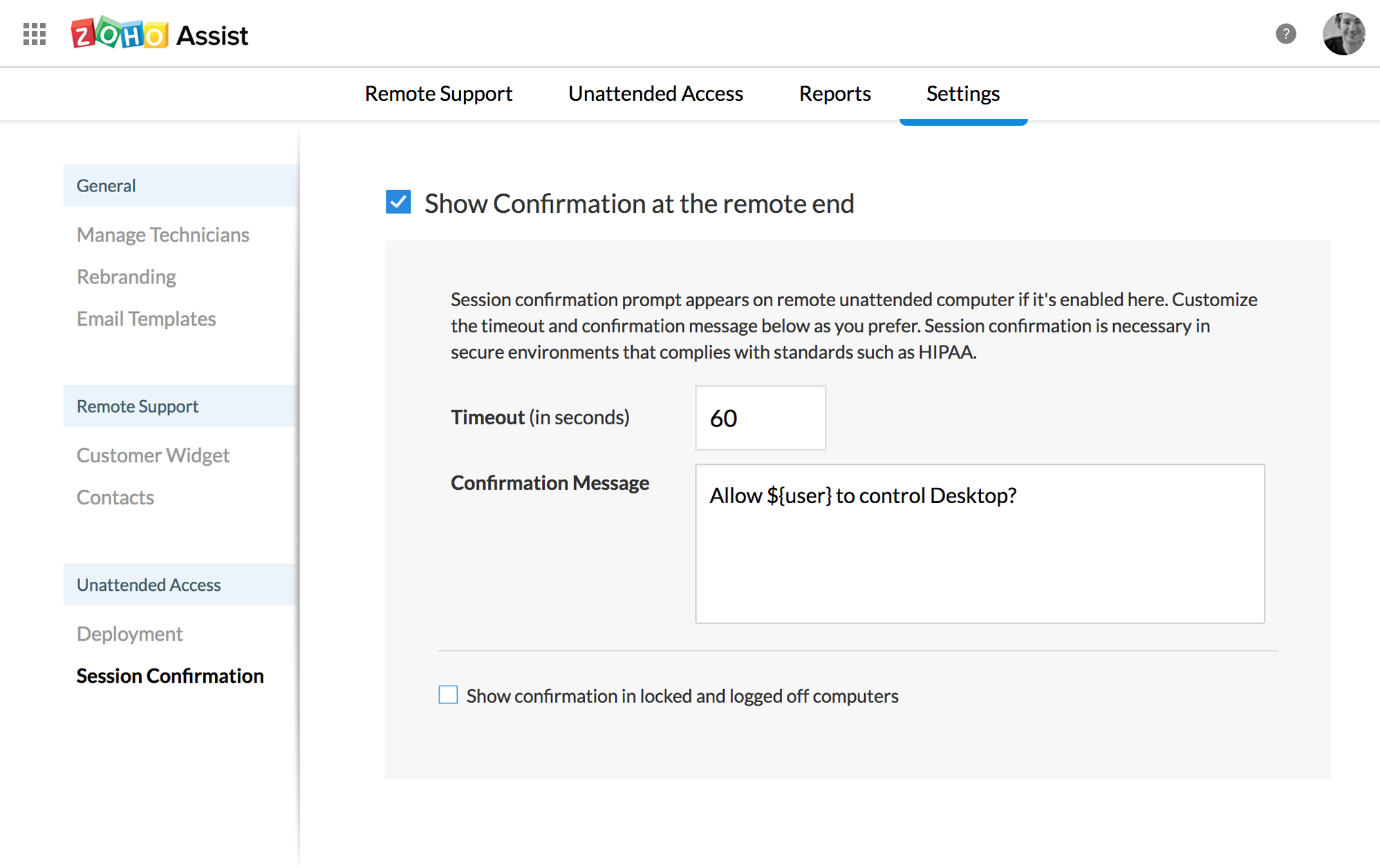The height and width of the screenshot is (868, 1380).
Task: Open the help question mark icon
Action: [1286, 33]
